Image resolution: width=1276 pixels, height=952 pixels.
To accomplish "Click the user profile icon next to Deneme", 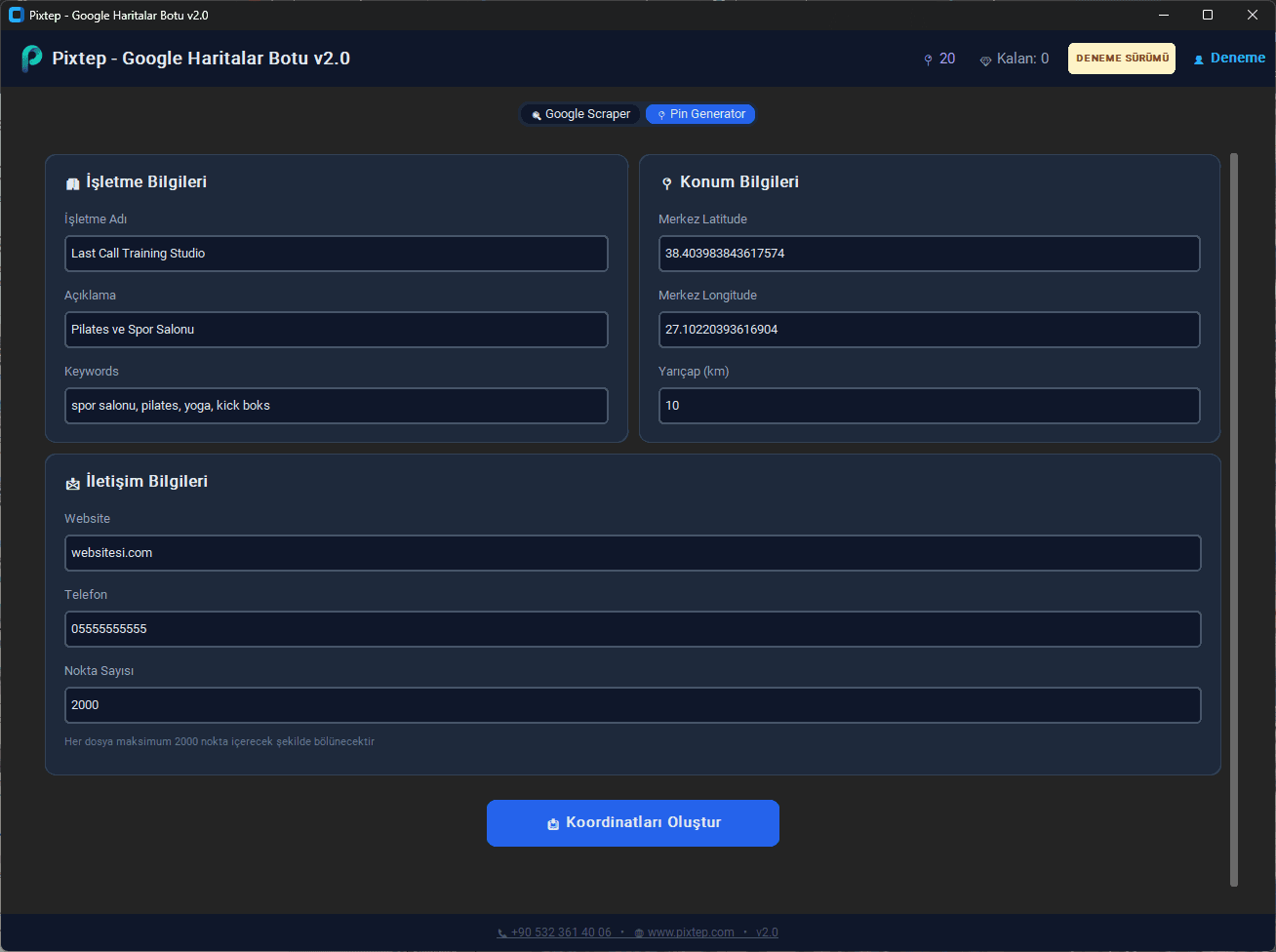I will tap(1199, 59).
